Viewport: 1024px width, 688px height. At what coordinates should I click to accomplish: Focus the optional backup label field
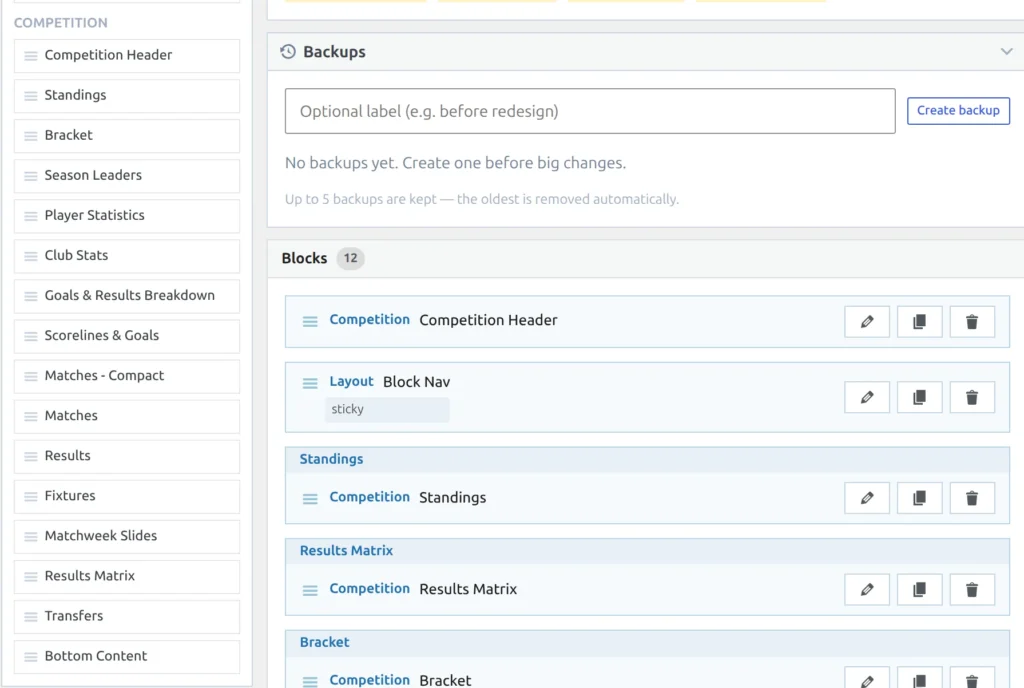(590, 111)
